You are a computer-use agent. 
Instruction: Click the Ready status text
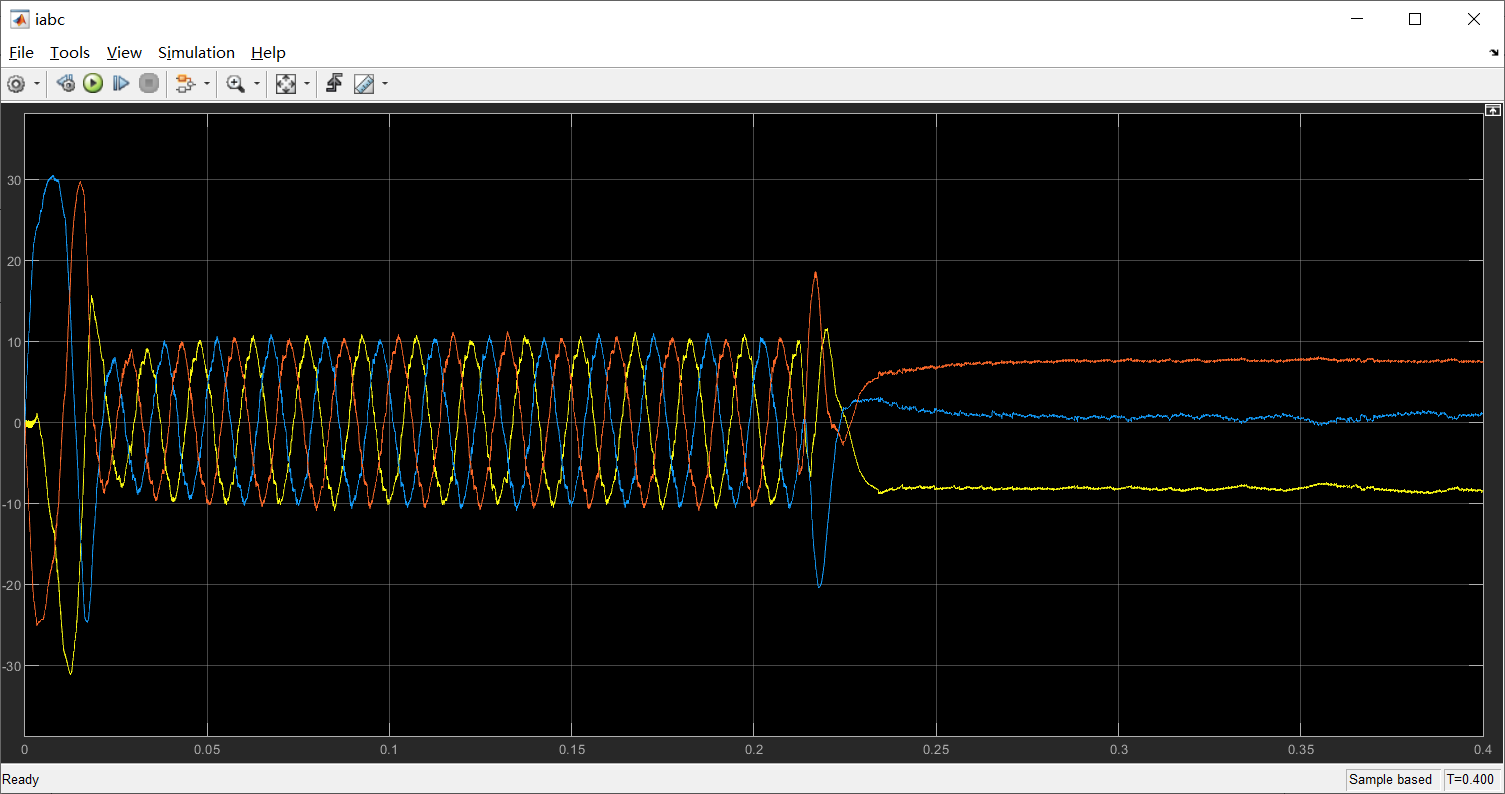click(21, 779)
